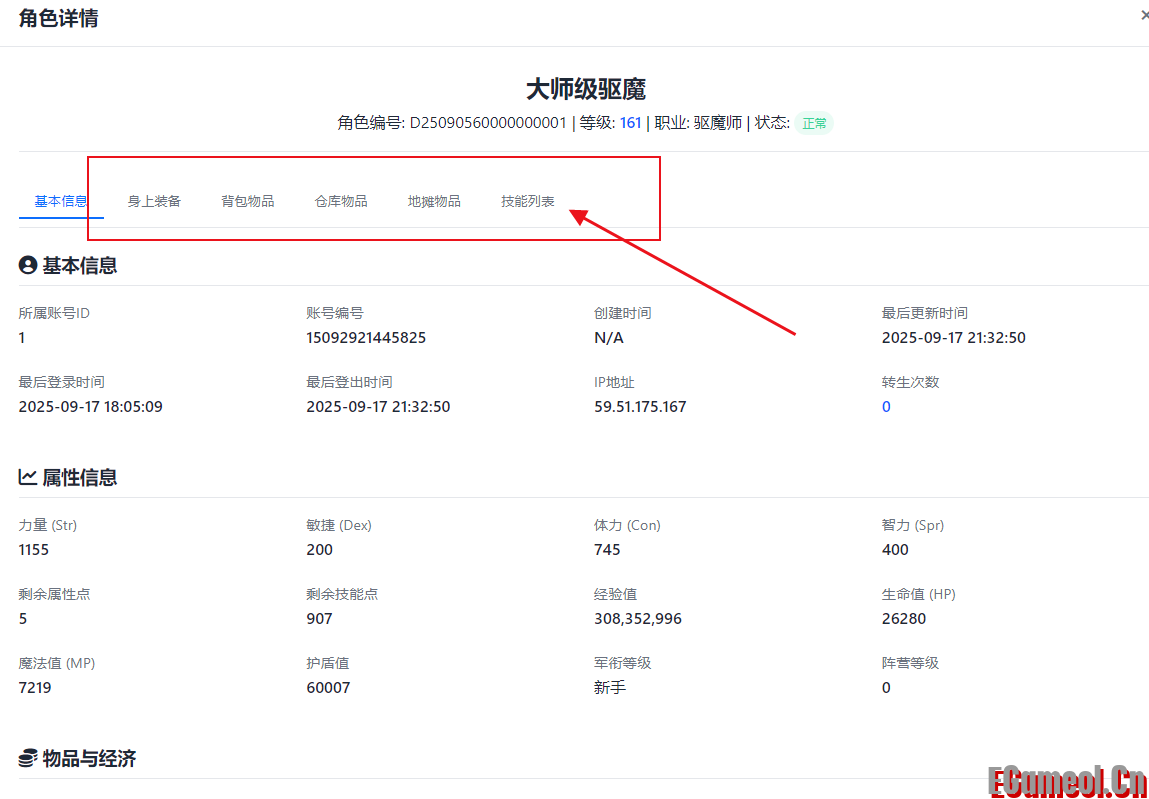Click the line-chart icon beside 属性信息 heading
This screenshot has height=799, width=1149.
[29, 477]
